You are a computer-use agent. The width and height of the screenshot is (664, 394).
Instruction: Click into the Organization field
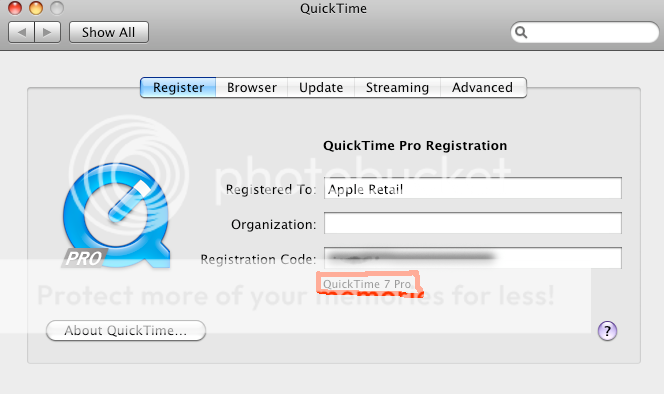point(473,223)
